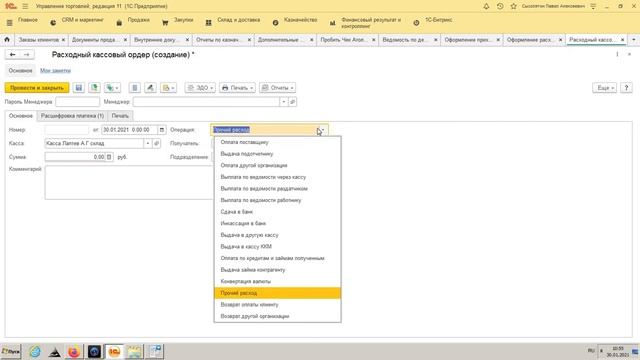Switch to Заказы клиентов open tab
The width and height of the screenshot is (640, 360).
[39, 40]
